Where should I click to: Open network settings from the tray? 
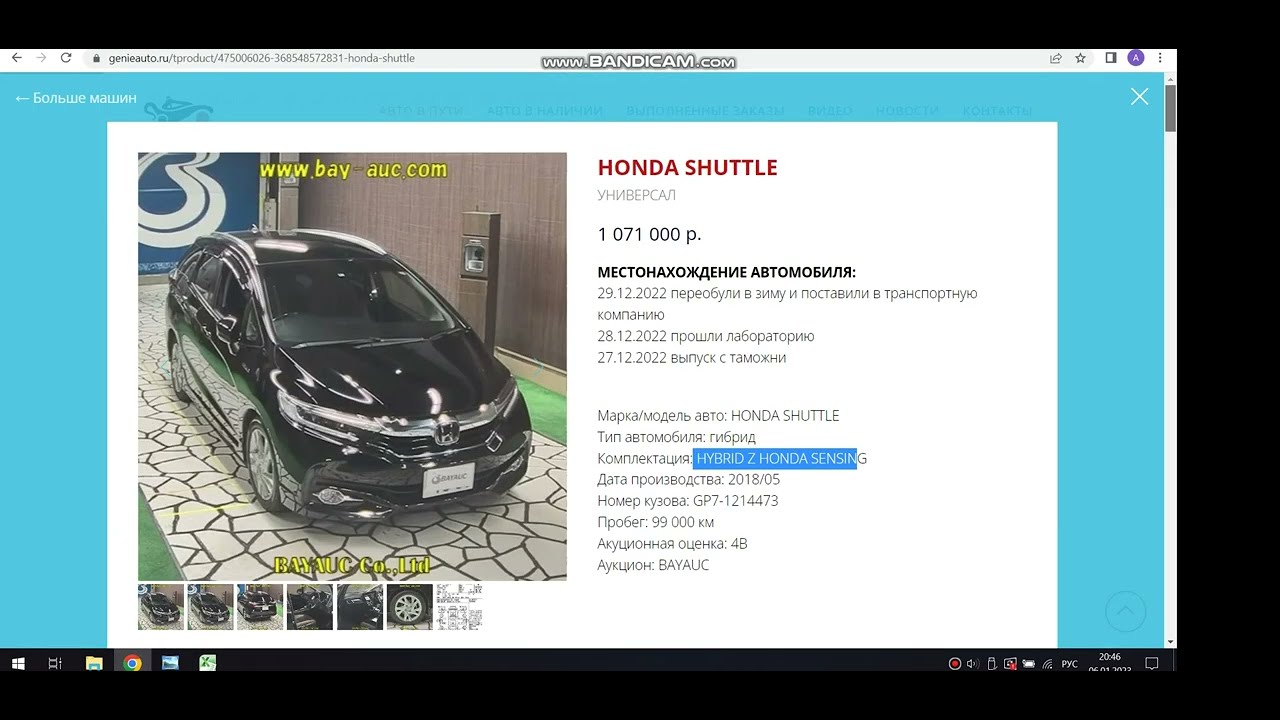point(1047,664)
